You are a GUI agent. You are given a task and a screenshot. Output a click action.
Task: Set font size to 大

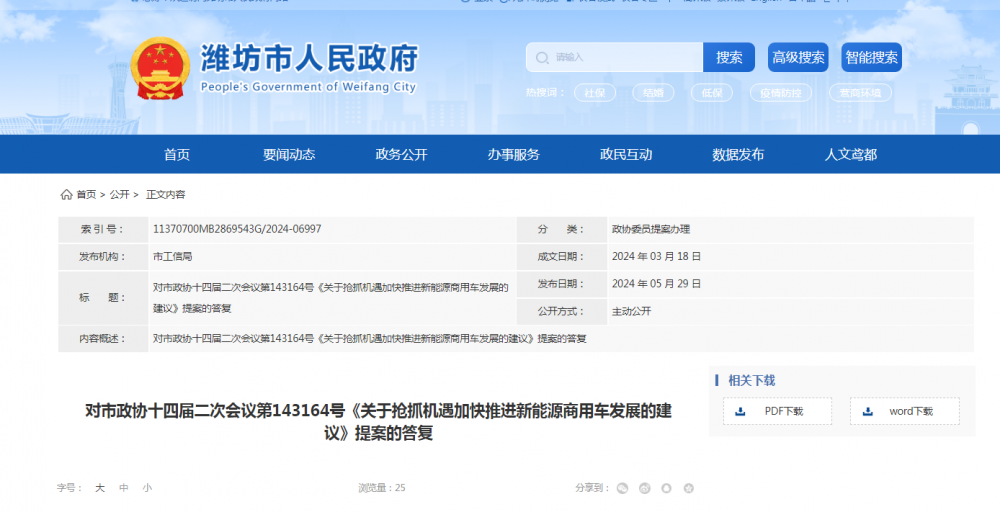[100, 488]
